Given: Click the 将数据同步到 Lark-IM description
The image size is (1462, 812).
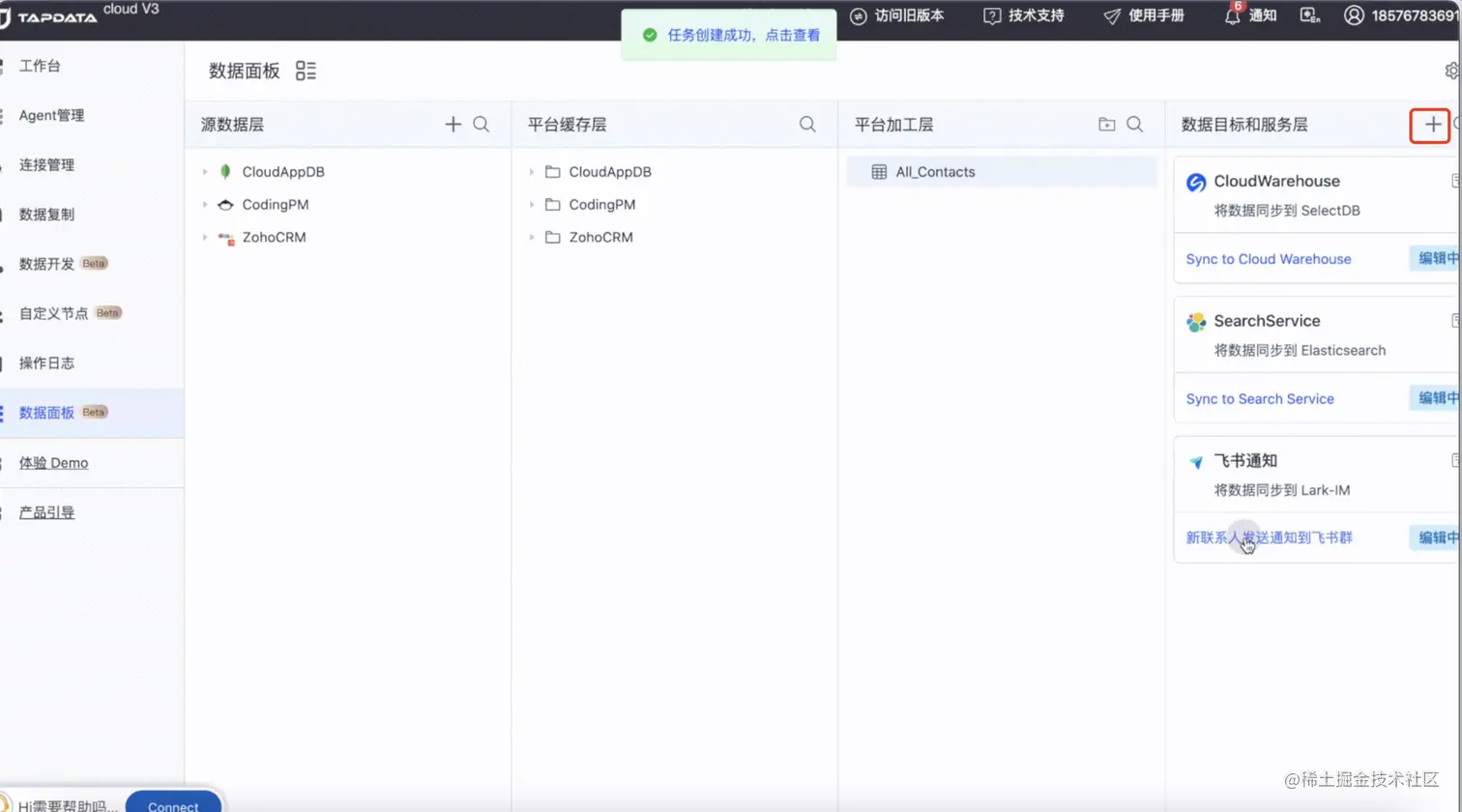Looking at the screenshot, I should (1281, 490).
